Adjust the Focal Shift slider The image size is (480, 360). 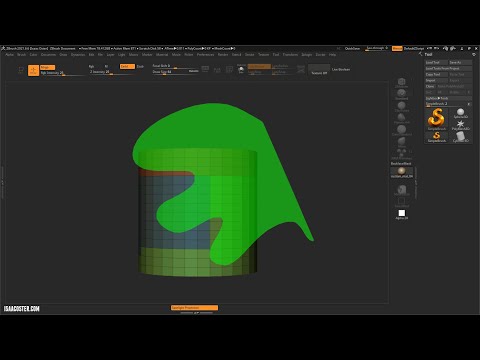pyautogui.click(x=175, y=66)
